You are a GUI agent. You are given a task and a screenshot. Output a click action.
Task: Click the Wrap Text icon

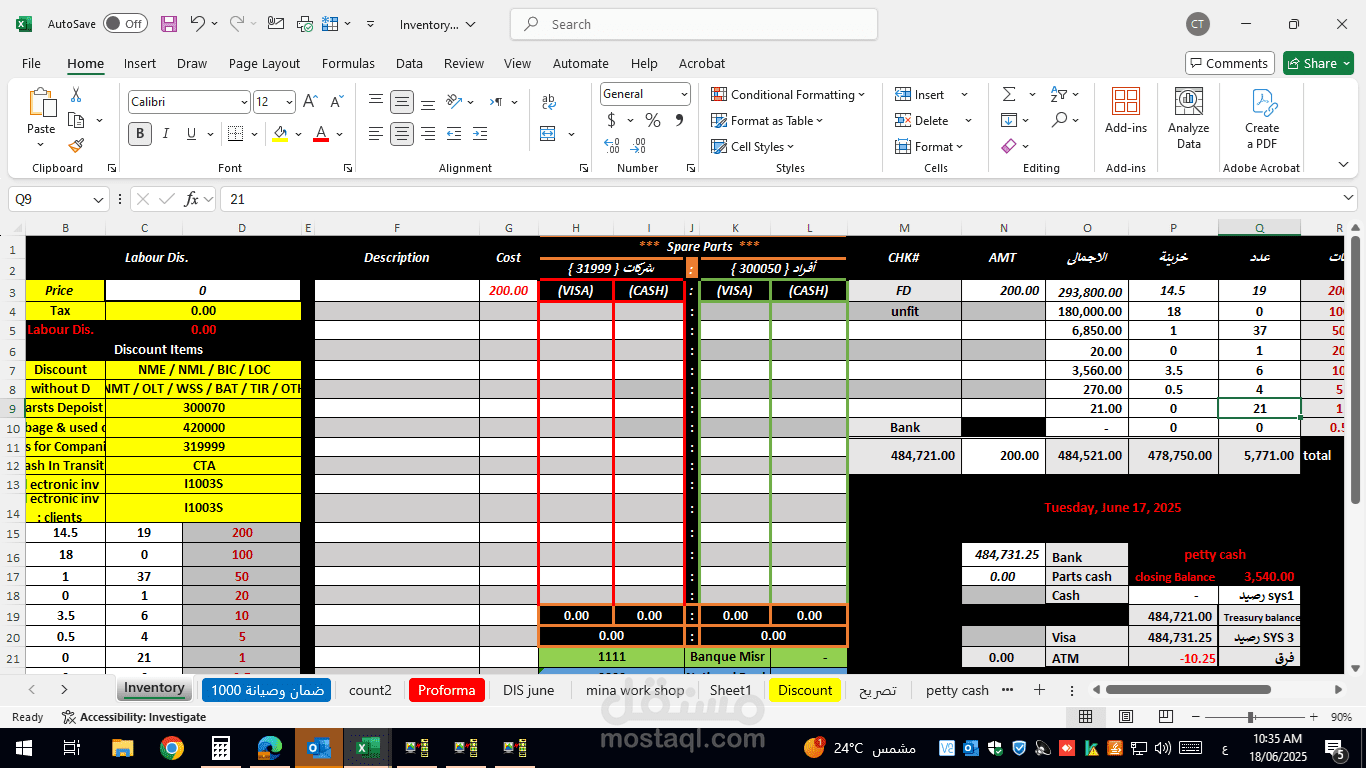[548, 102]
